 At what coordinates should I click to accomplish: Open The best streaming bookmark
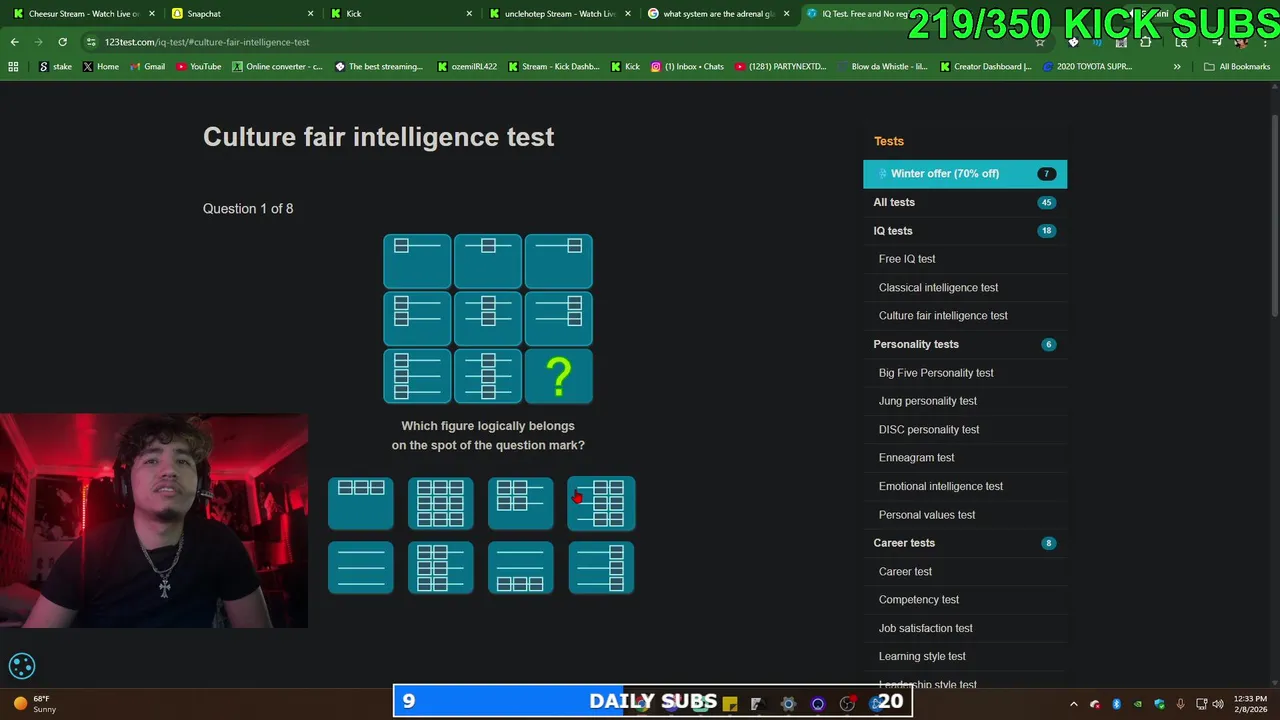click(379, 67)
